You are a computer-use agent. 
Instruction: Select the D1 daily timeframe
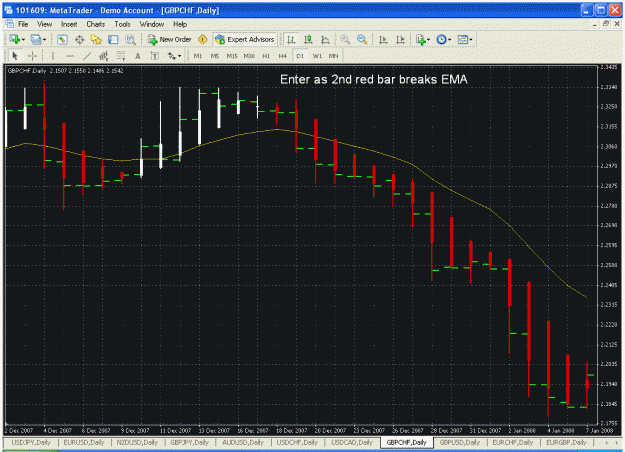pyautogui.click(x=300, y=56)
